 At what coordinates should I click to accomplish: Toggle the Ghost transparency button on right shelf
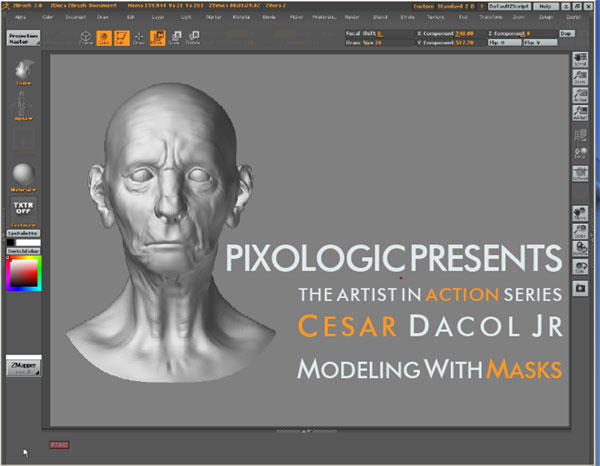[x=580, y=174]
